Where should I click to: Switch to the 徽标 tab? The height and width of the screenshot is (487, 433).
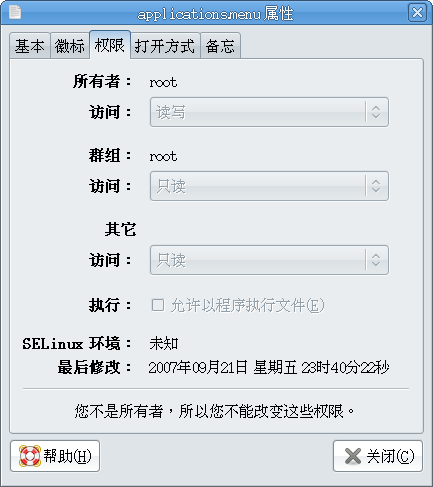tap(70, 46)
